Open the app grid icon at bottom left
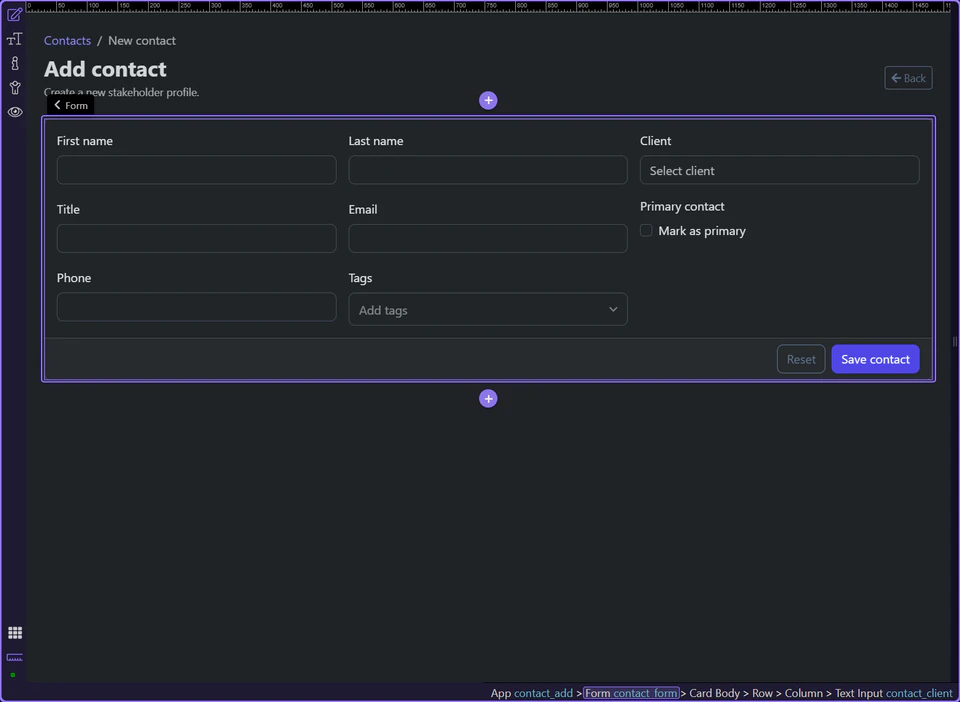 [x=15, y=632]
